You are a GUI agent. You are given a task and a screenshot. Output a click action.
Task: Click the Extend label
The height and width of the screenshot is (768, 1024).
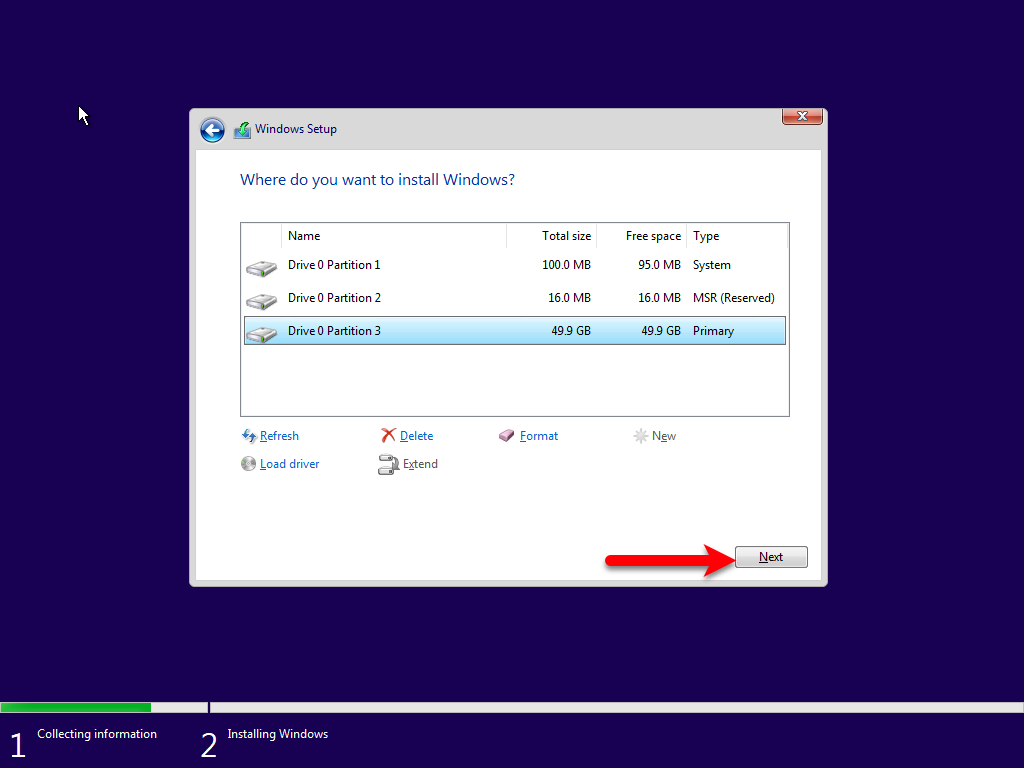tap(420, 464)
